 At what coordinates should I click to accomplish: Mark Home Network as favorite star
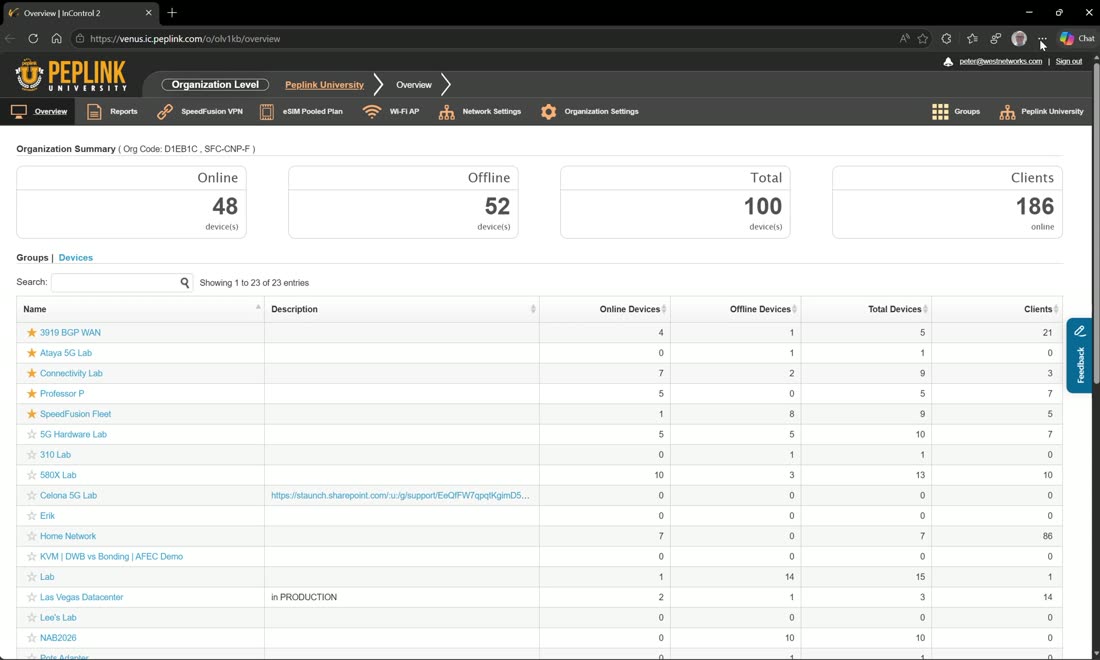click(x=32, y=536)
